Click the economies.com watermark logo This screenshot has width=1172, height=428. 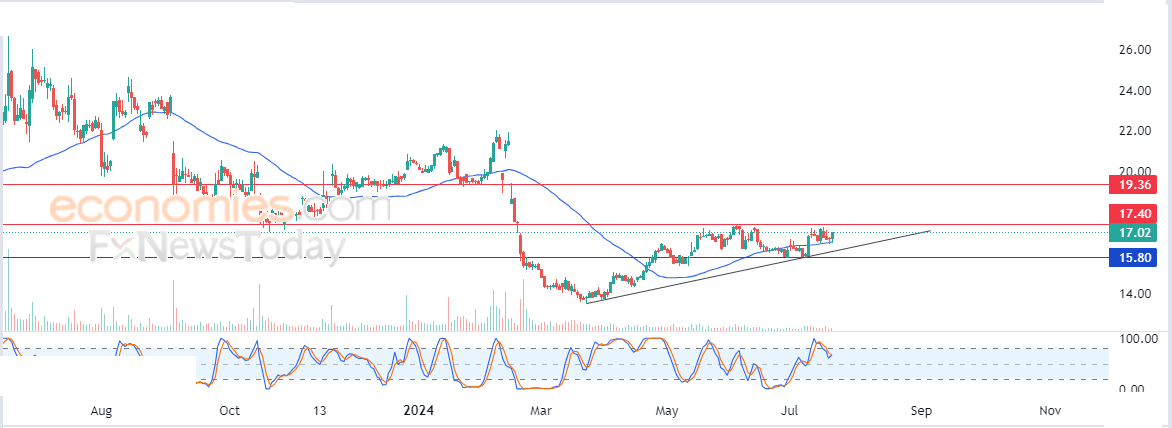click(x=209, y=207)
